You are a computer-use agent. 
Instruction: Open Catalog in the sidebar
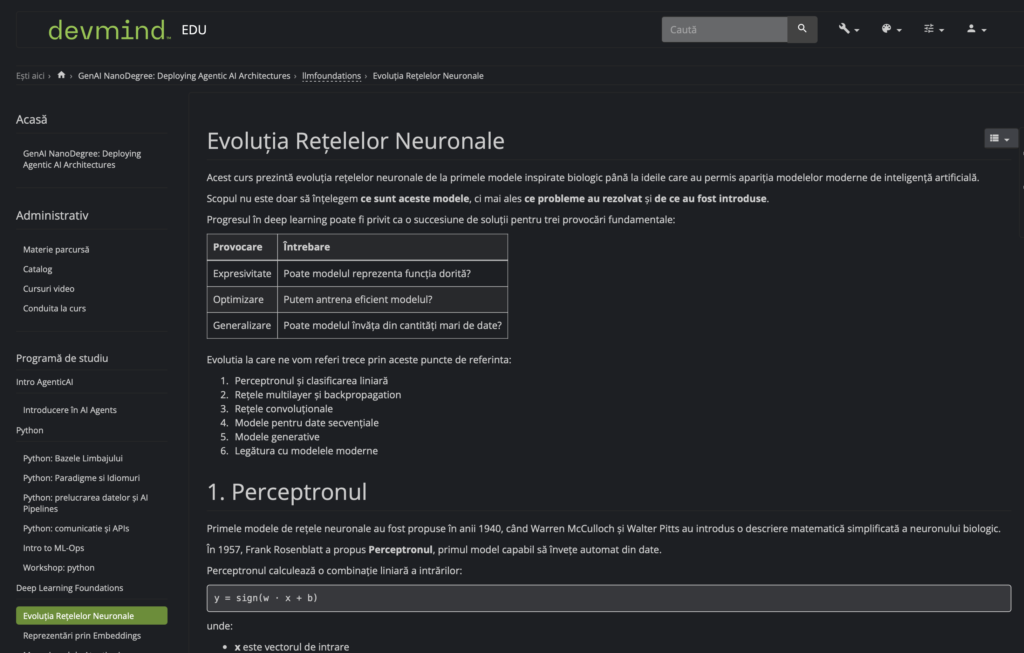coord(37,269)
